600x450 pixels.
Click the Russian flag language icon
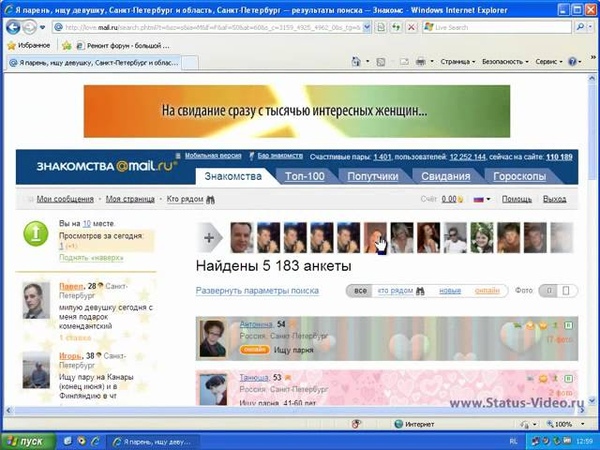[479, 199]
